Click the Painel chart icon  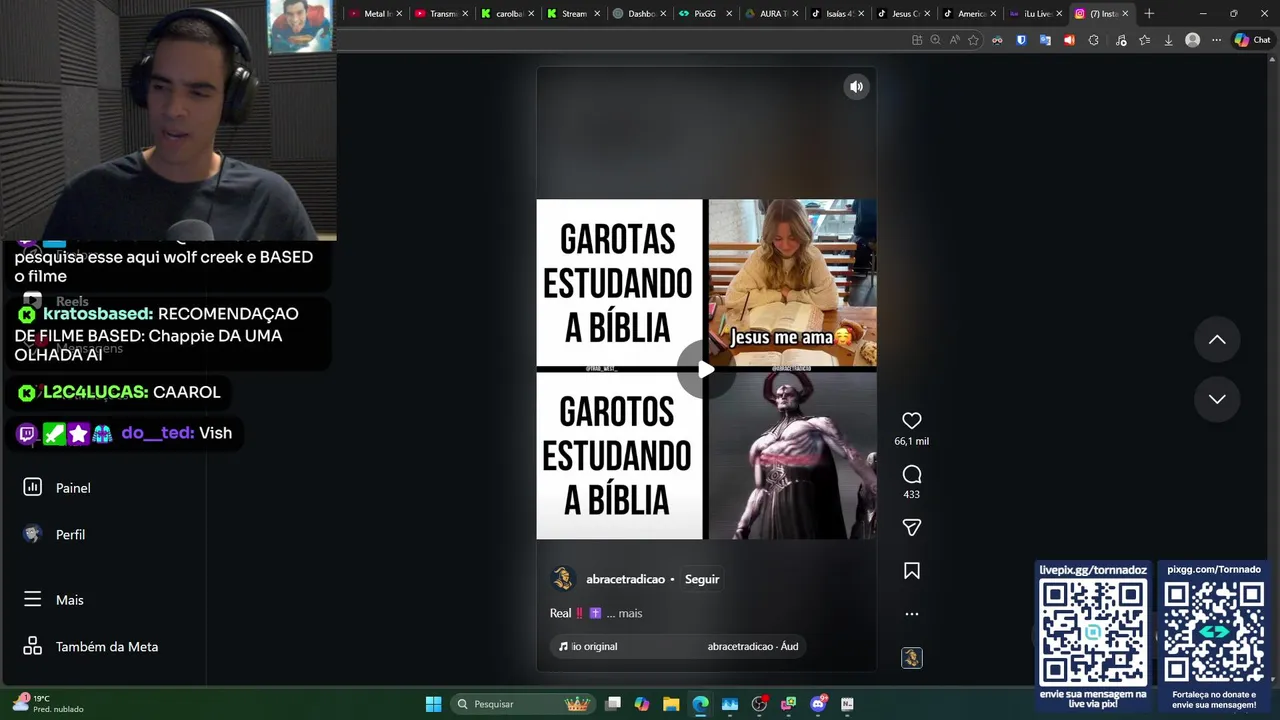pyautogui.click(x=32, y=487)
